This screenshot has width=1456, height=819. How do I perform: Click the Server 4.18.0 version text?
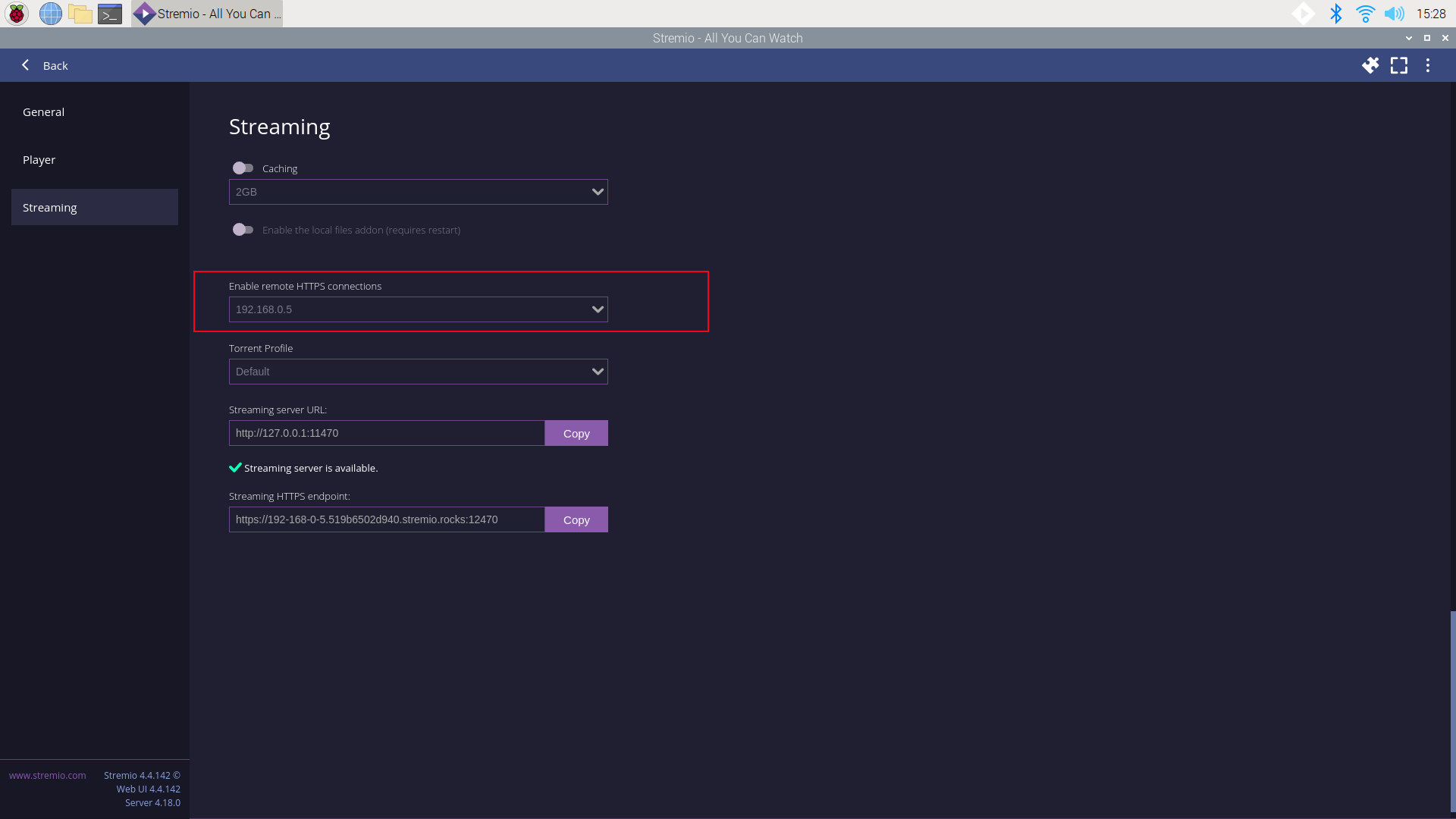point(152,802)
